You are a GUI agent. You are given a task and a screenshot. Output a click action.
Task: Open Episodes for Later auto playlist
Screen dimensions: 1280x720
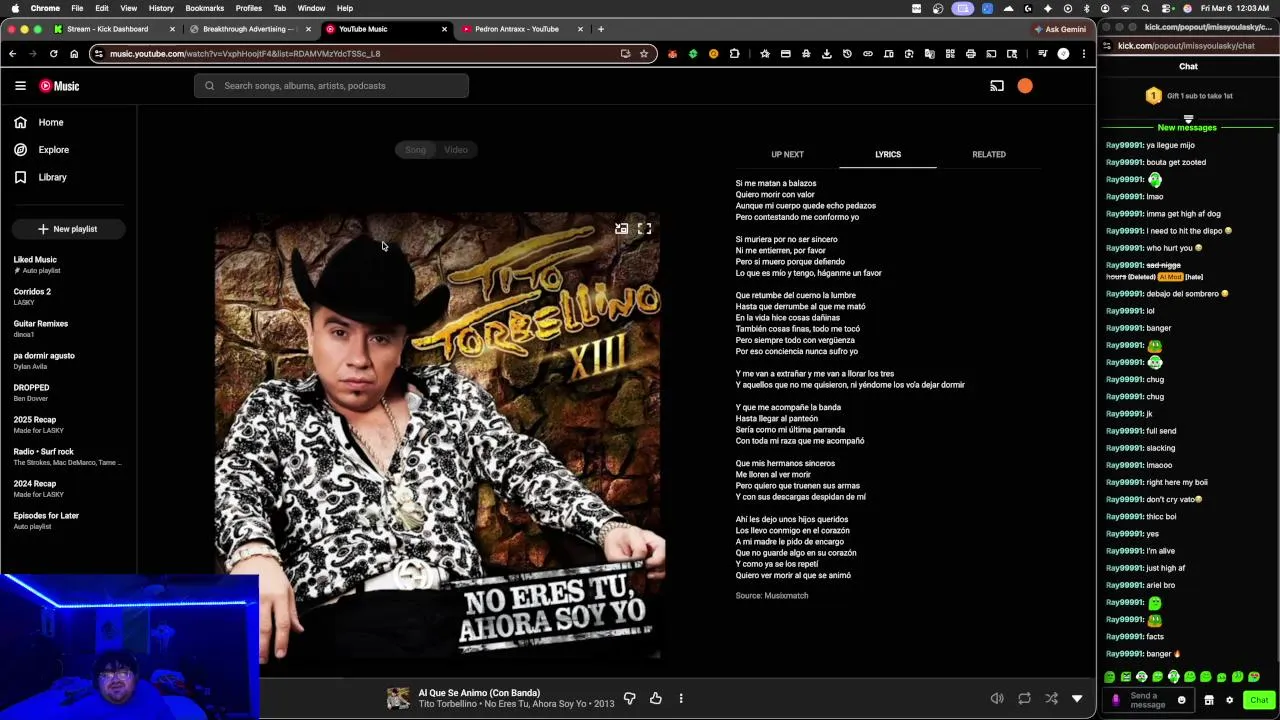click(x=68, y=521)
